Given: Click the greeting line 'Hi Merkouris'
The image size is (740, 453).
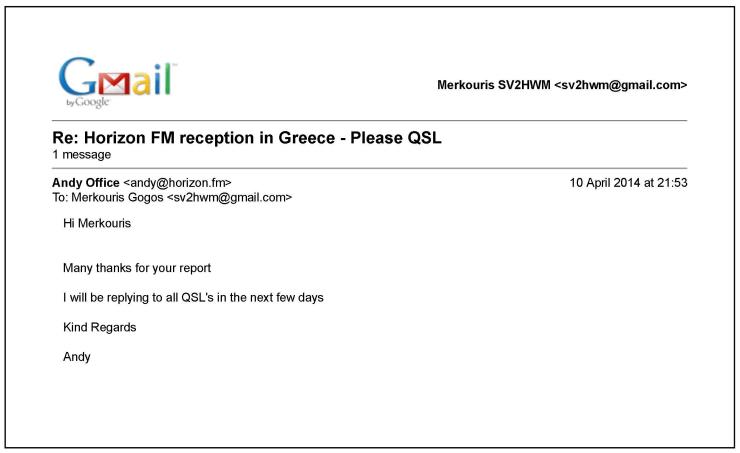Looking at the screenshot, I should click(97, 223).
